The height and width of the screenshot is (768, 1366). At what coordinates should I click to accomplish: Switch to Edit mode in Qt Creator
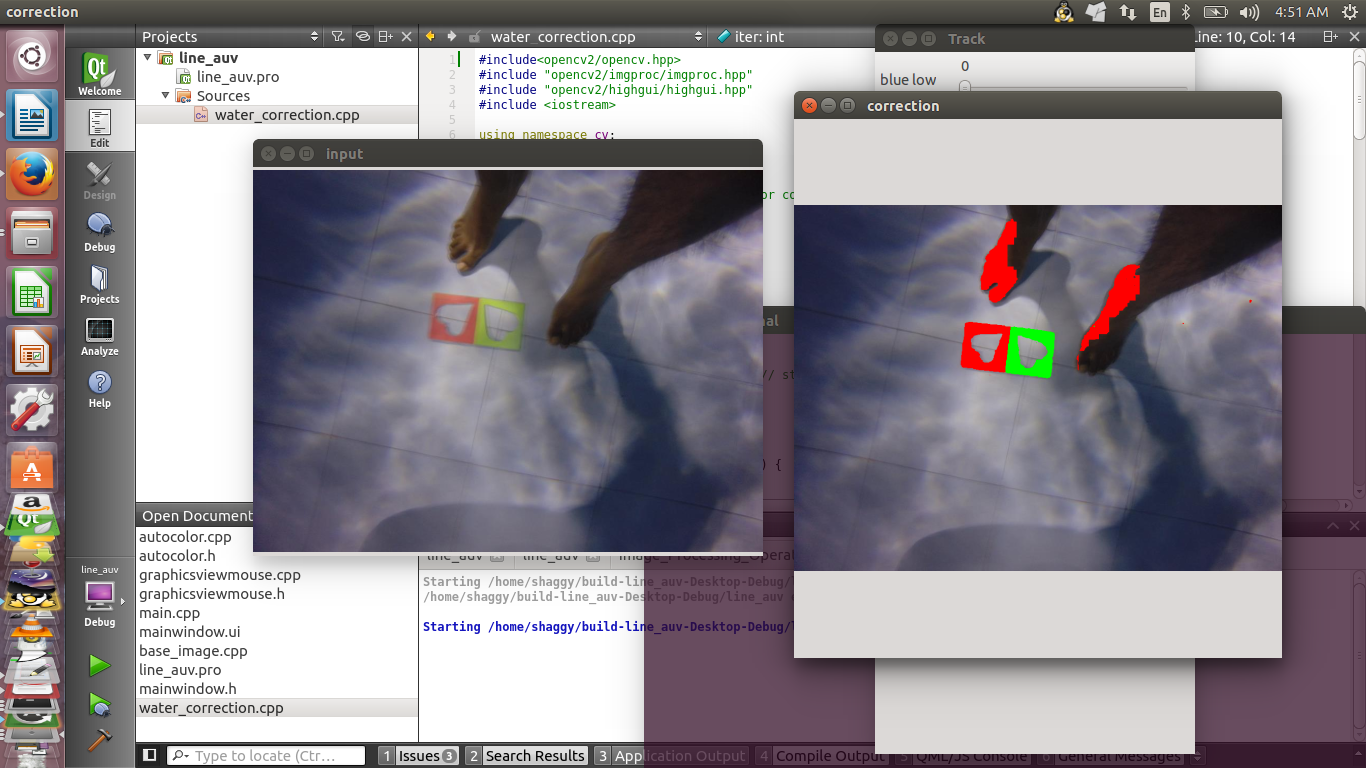coord(99,127)
